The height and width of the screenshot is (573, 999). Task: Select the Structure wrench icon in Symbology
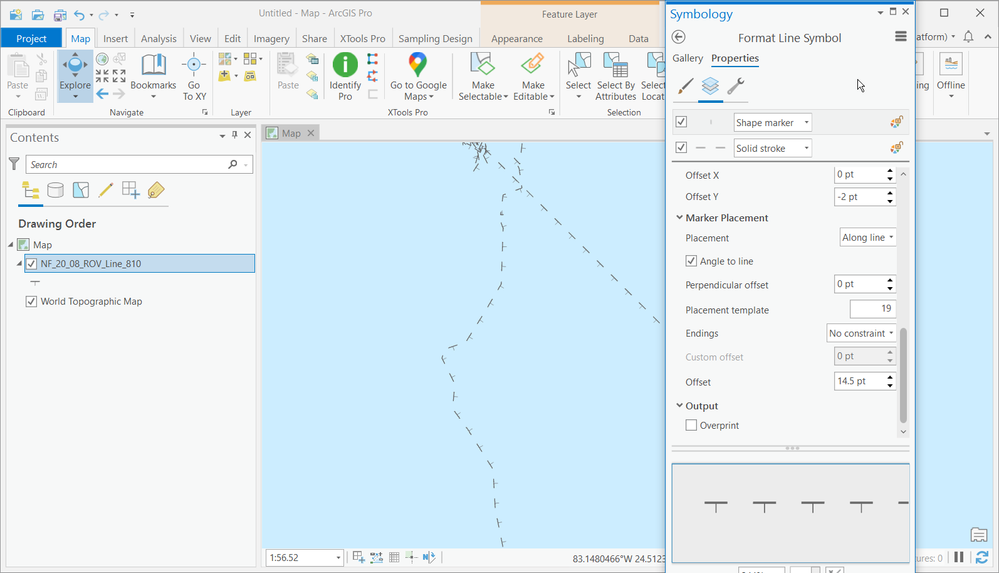736,85
